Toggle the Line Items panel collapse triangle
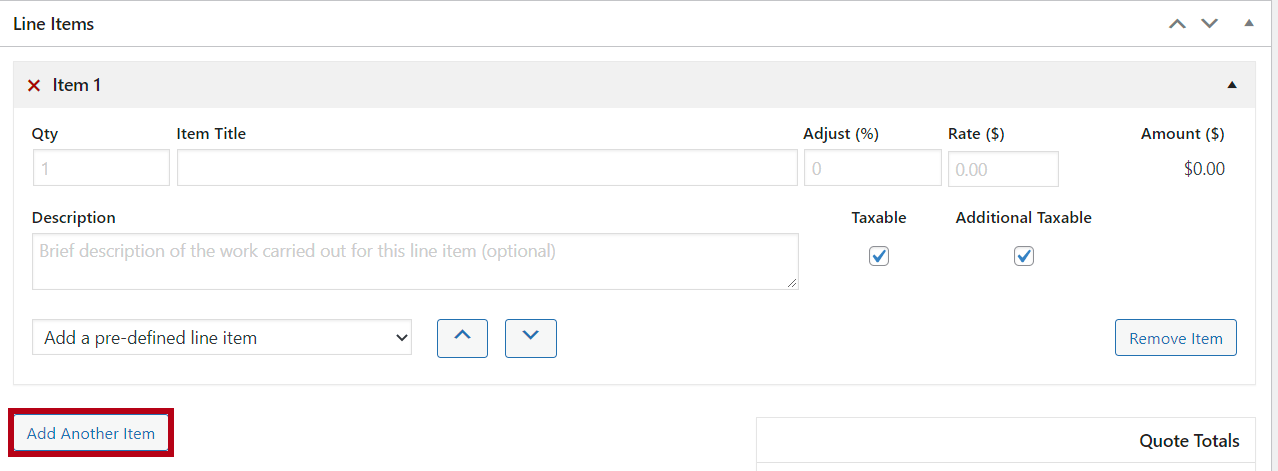 (x=1248, y=23)
